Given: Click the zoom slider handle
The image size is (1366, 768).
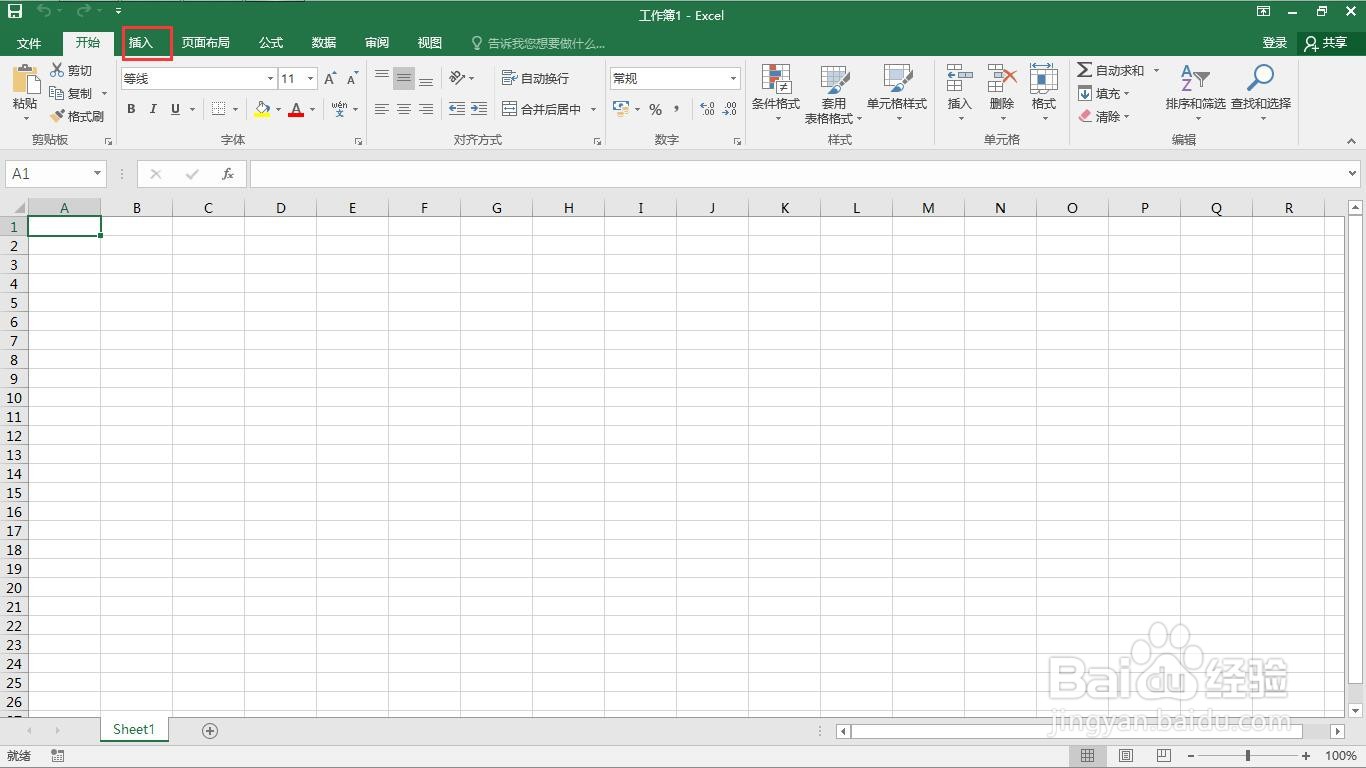Looking at the screenshot, I should [1247, 756].
